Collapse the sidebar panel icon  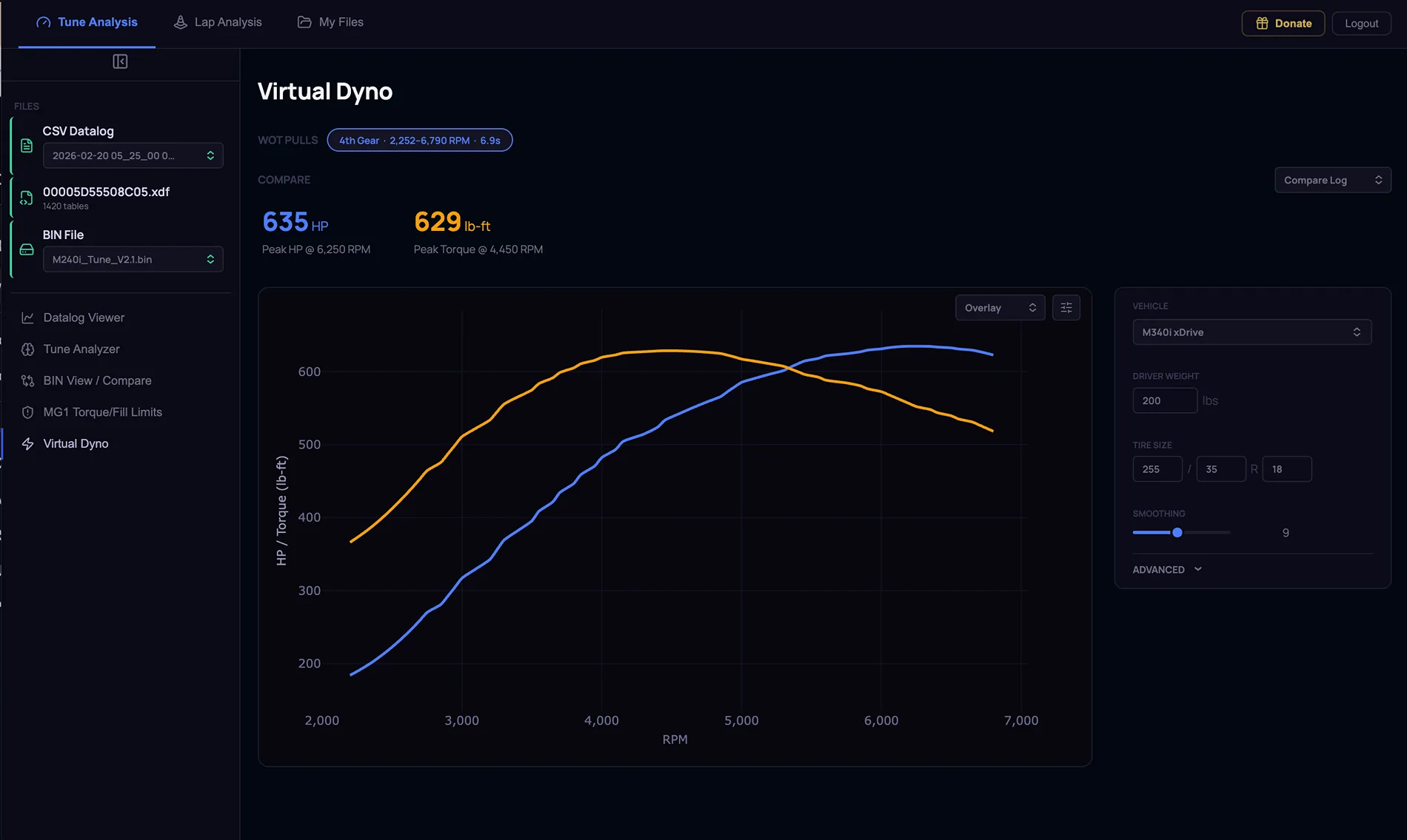pyautogui.click(x=120, y=61)
